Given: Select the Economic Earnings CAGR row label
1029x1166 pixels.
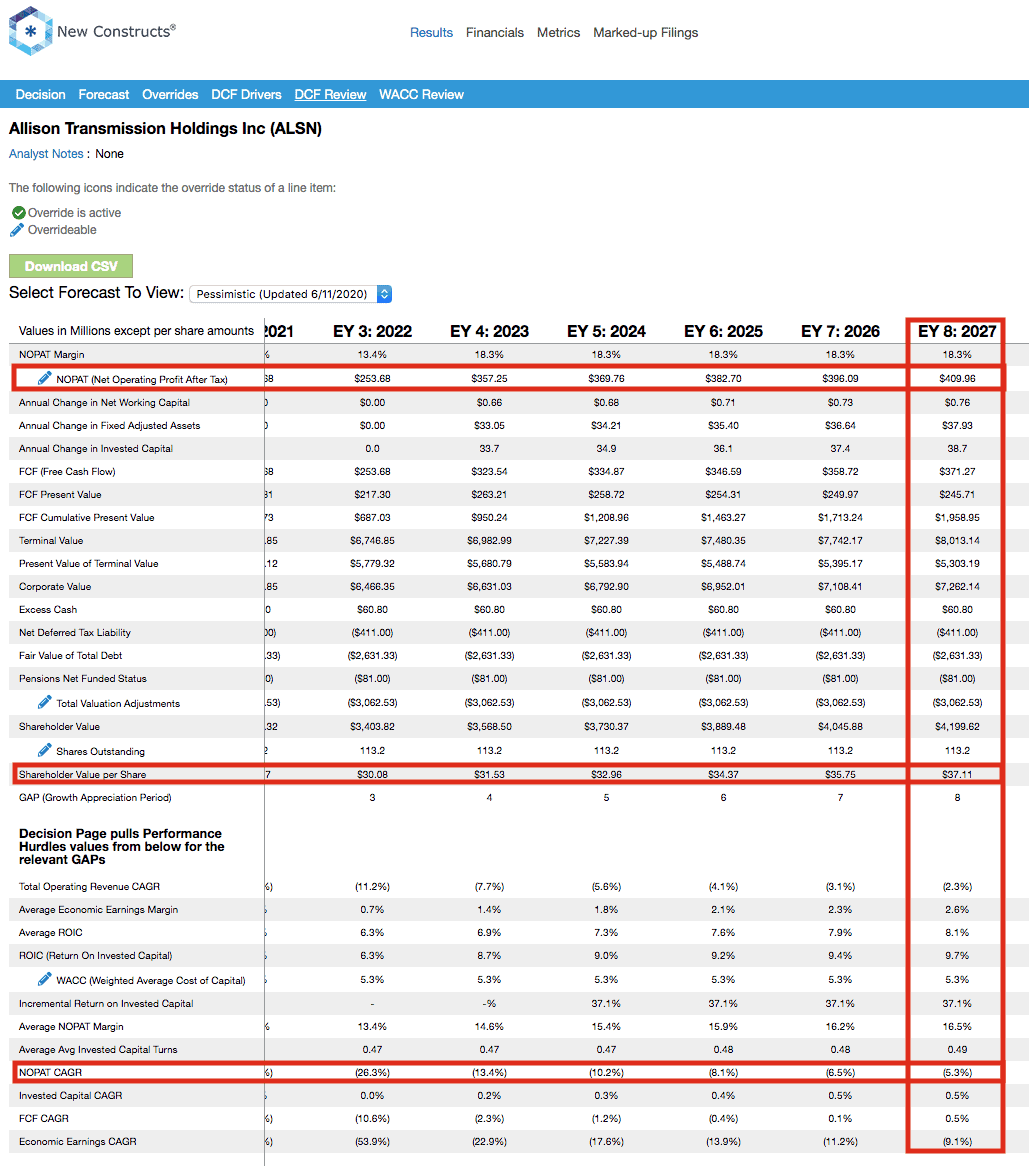Looking at the screenshot, I should tap(77, 1141).
